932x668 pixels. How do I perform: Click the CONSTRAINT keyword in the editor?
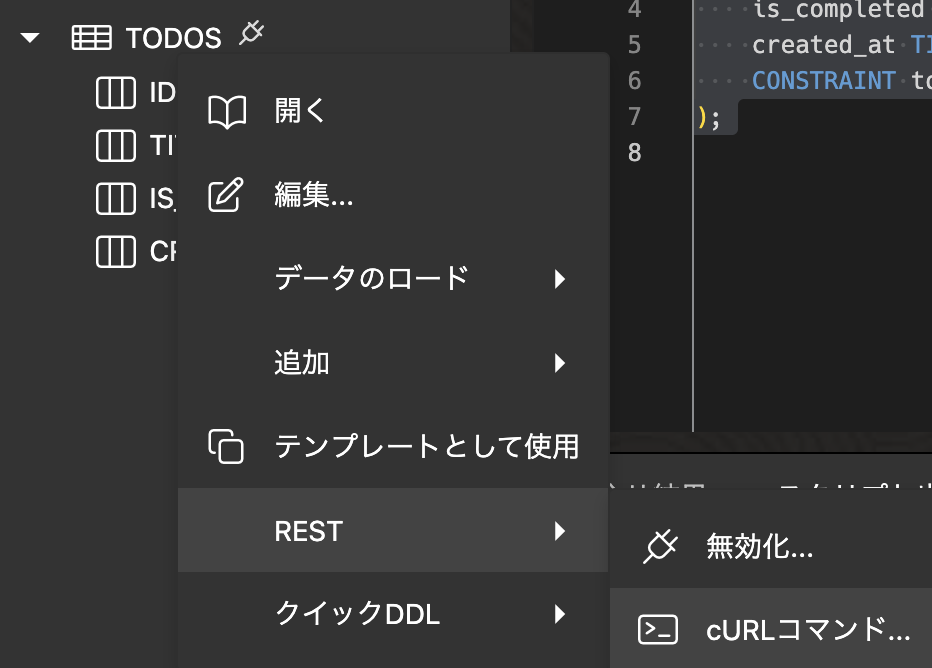click(x=823, y=80)
